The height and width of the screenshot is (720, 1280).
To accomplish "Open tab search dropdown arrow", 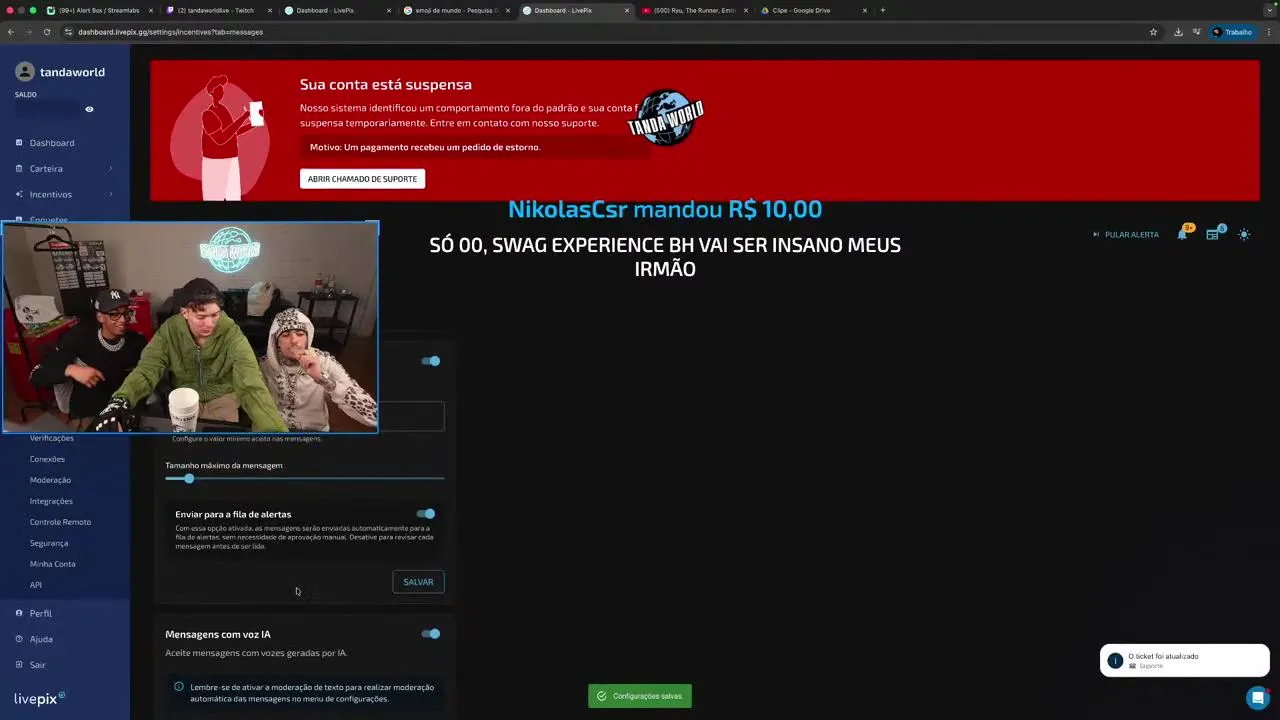I will click(1268, 10).
